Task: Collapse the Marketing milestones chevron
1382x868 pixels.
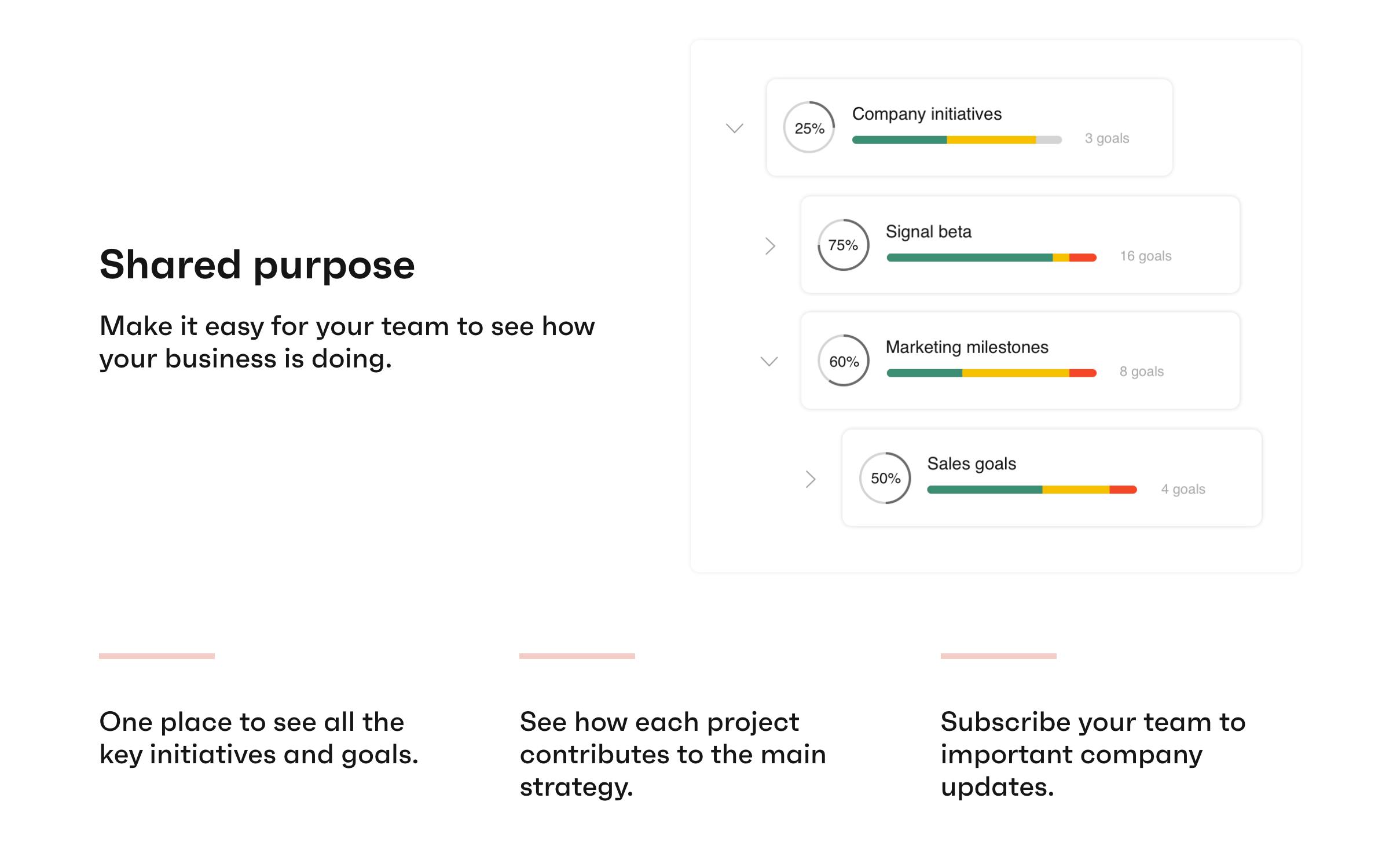Action: (x=769, y=362)
